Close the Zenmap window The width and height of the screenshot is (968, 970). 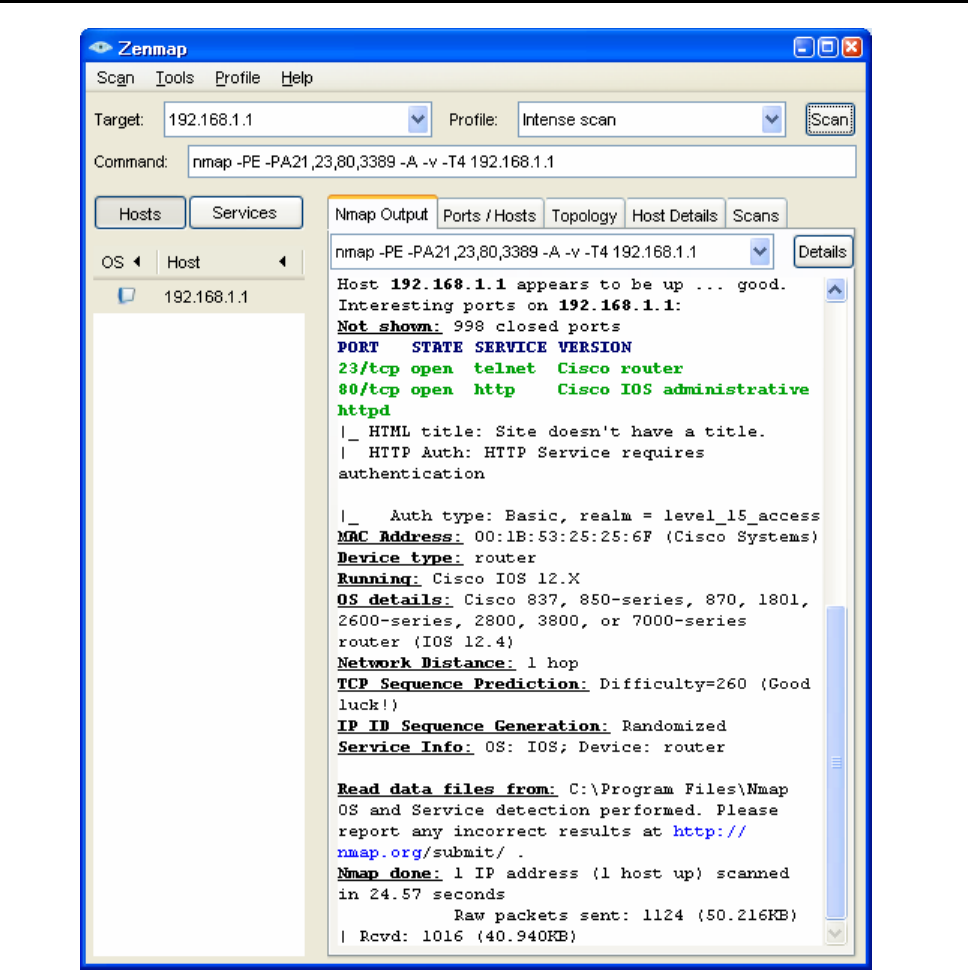click(x=852, y=47)
